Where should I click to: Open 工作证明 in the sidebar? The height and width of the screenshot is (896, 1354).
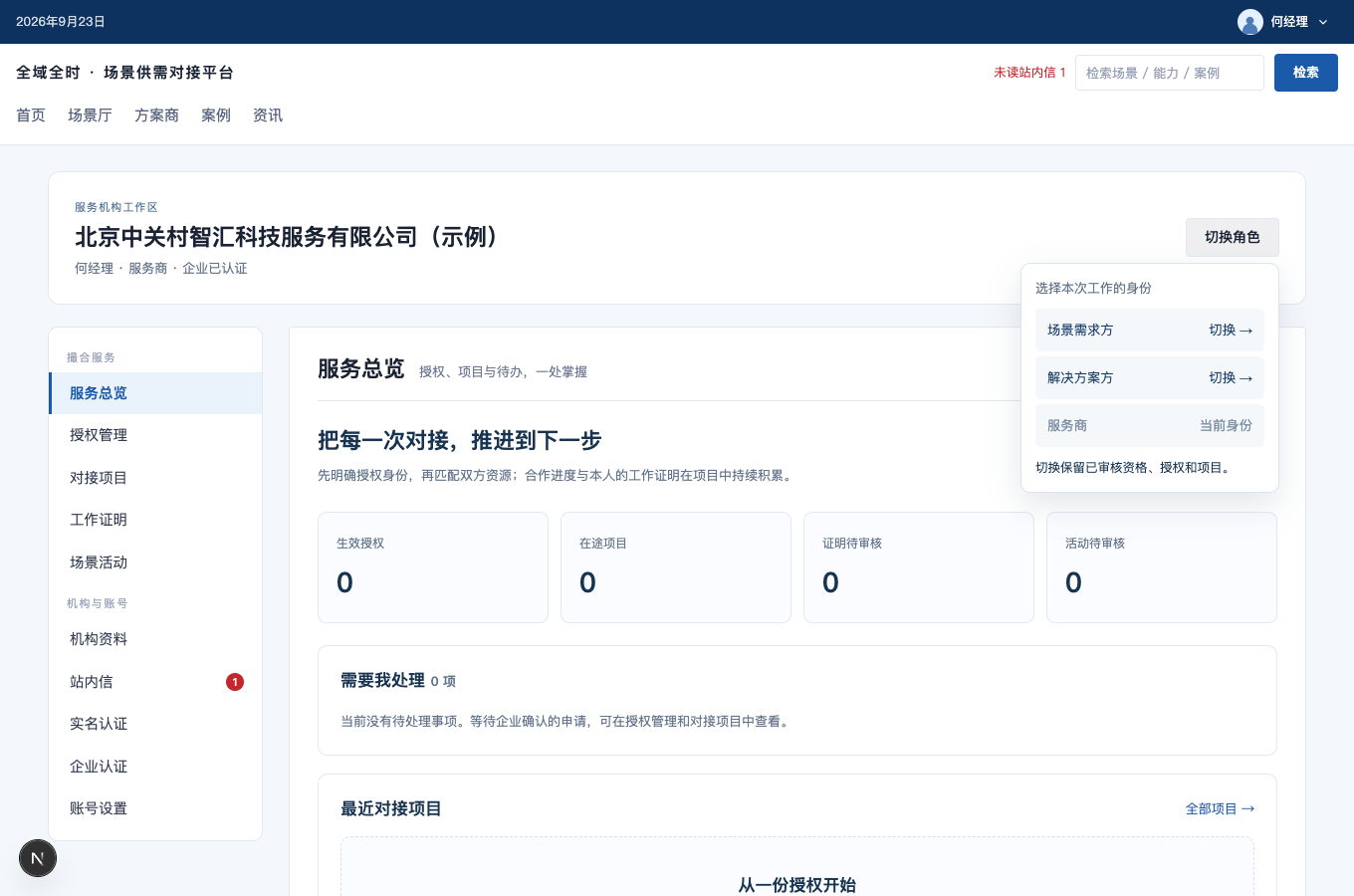[155, 520]
